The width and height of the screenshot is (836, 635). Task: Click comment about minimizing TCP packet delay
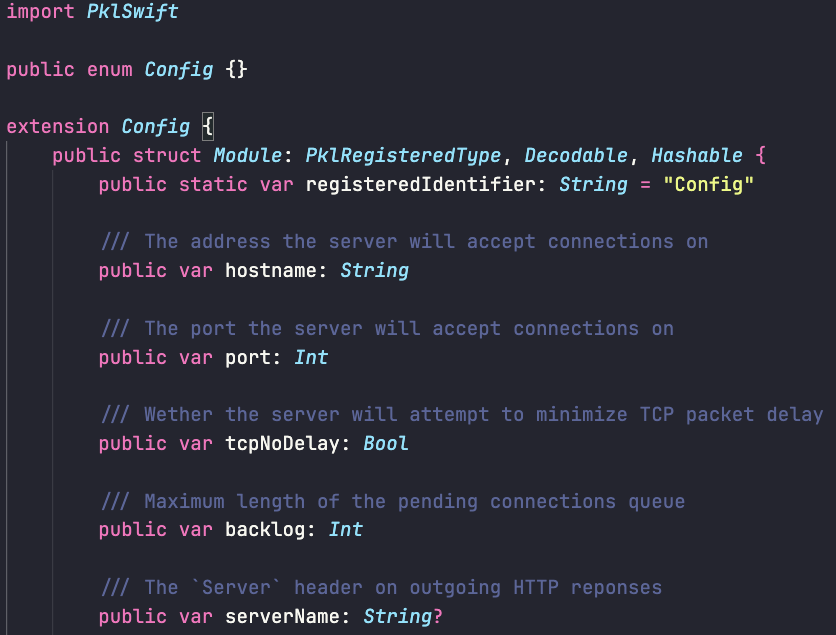pos(462,415)
